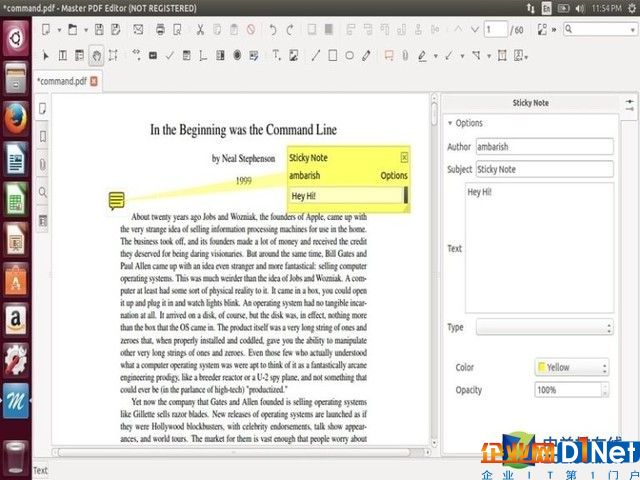Click the Cut scissors icon

200,29
